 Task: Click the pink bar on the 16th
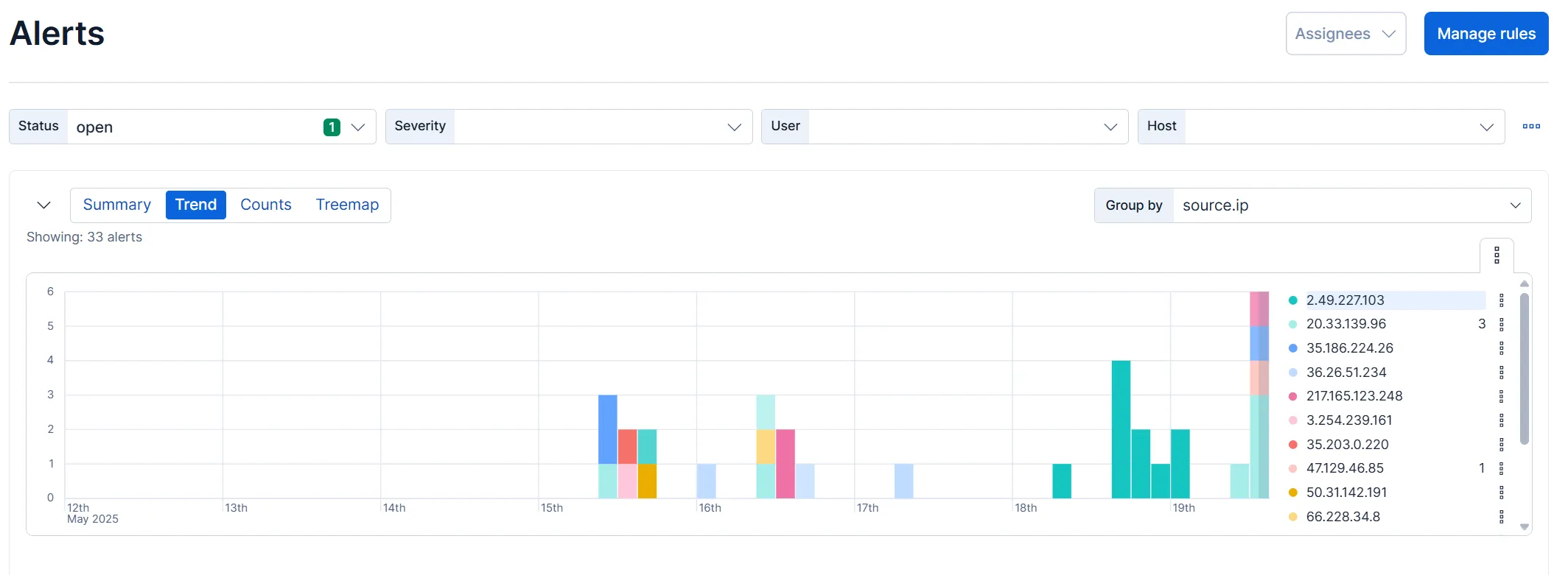785,464
